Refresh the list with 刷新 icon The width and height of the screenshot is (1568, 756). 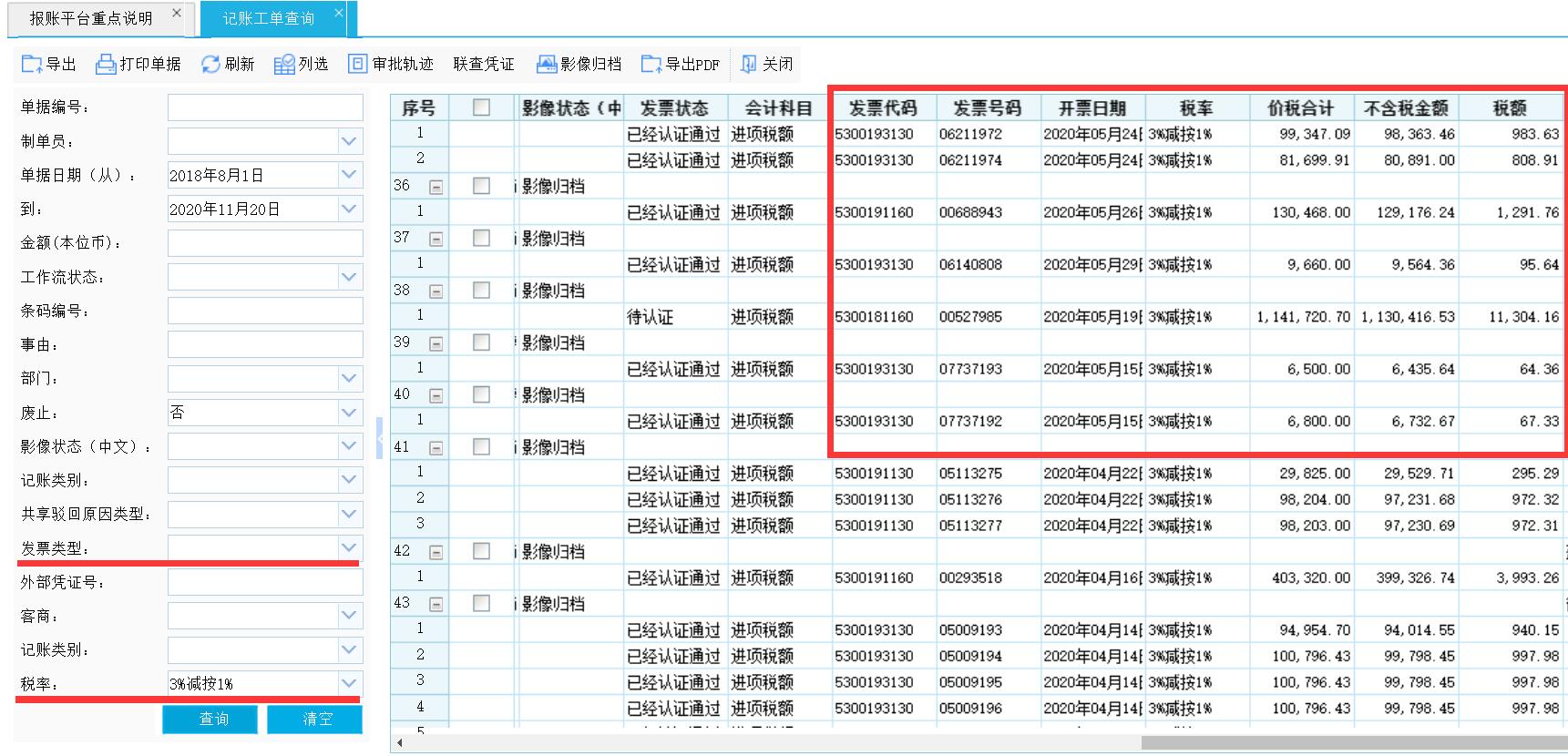[210, 64]
